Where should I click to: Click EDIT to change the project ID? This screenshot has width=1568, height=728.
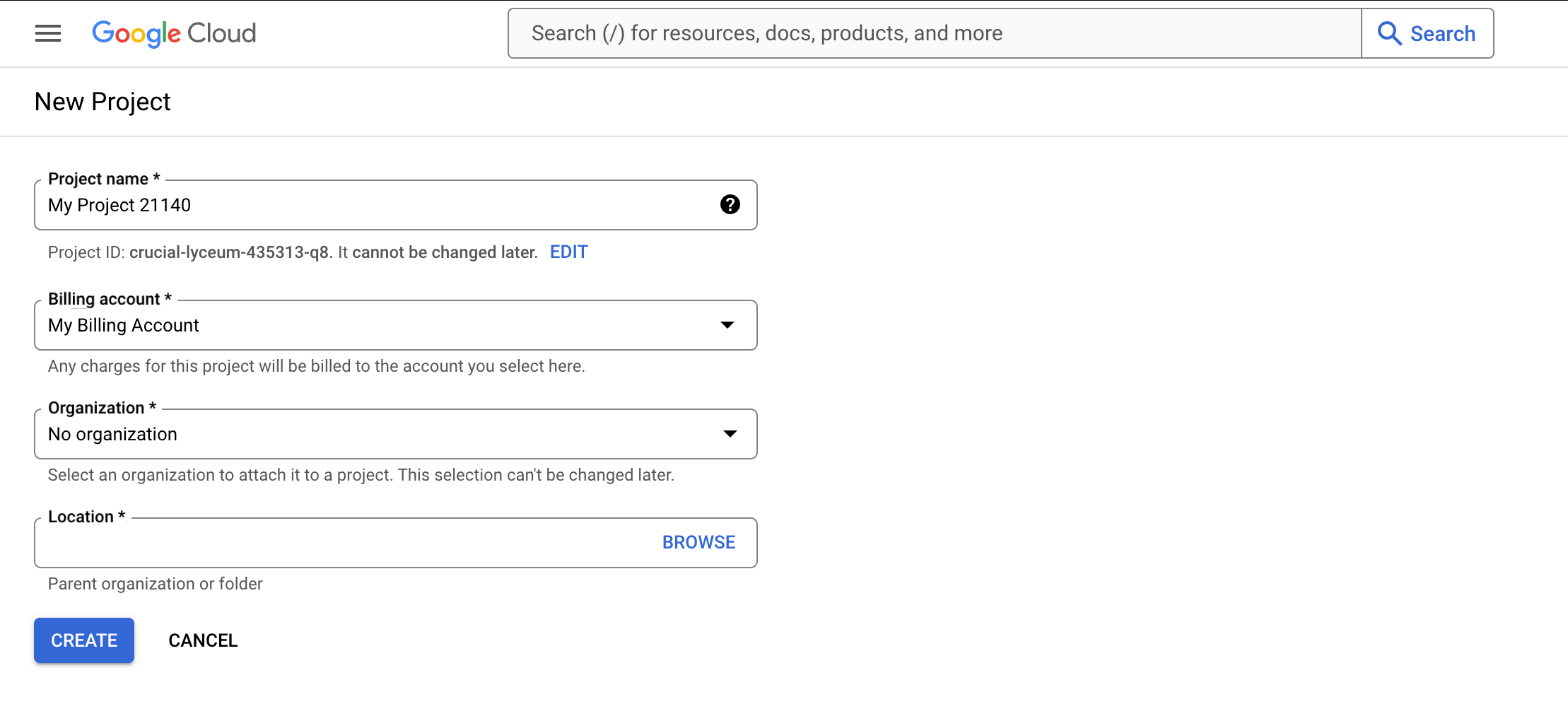(x=569, y=252)
